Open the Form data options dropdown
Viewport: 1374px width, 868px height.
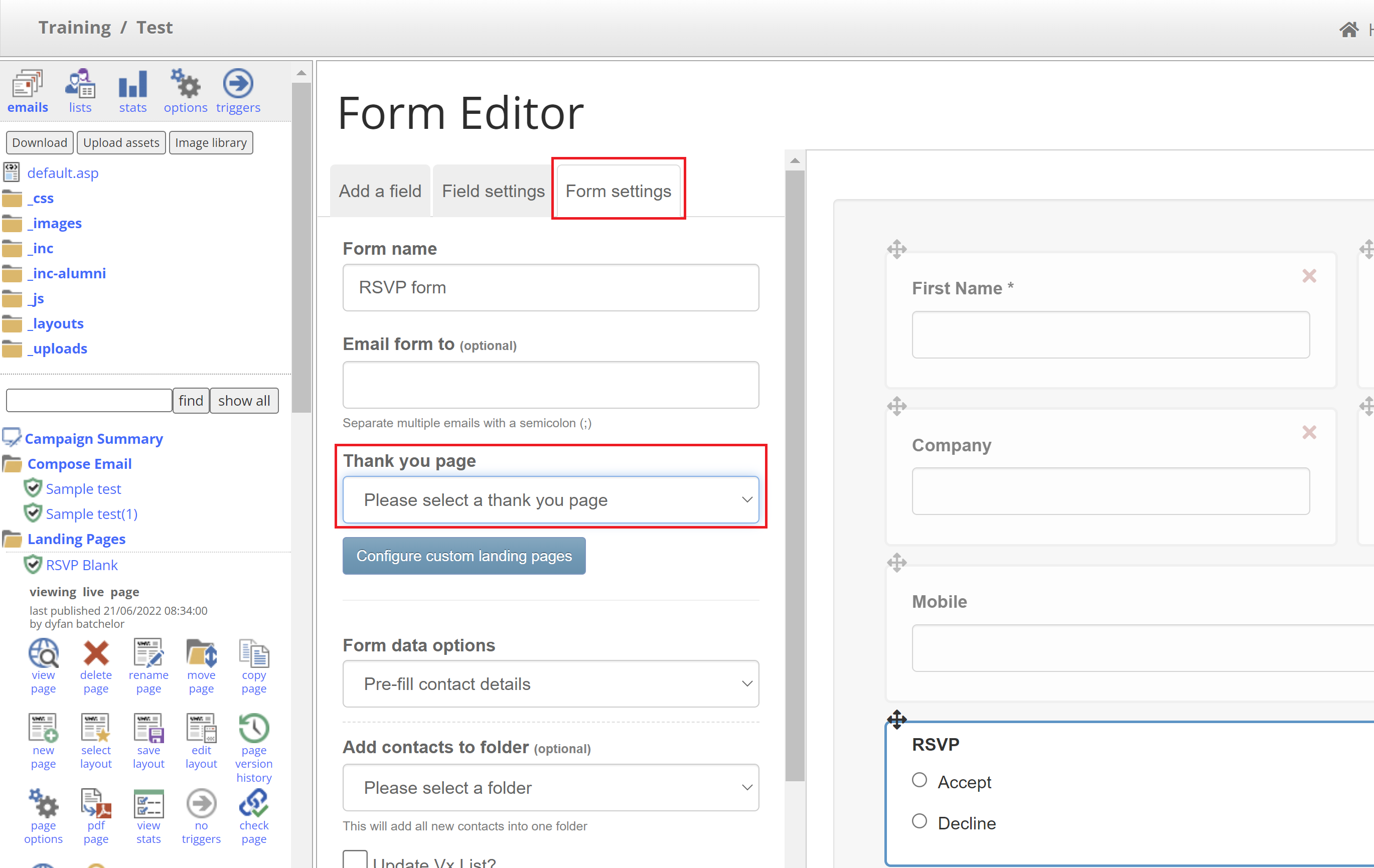tap(551, 684)
